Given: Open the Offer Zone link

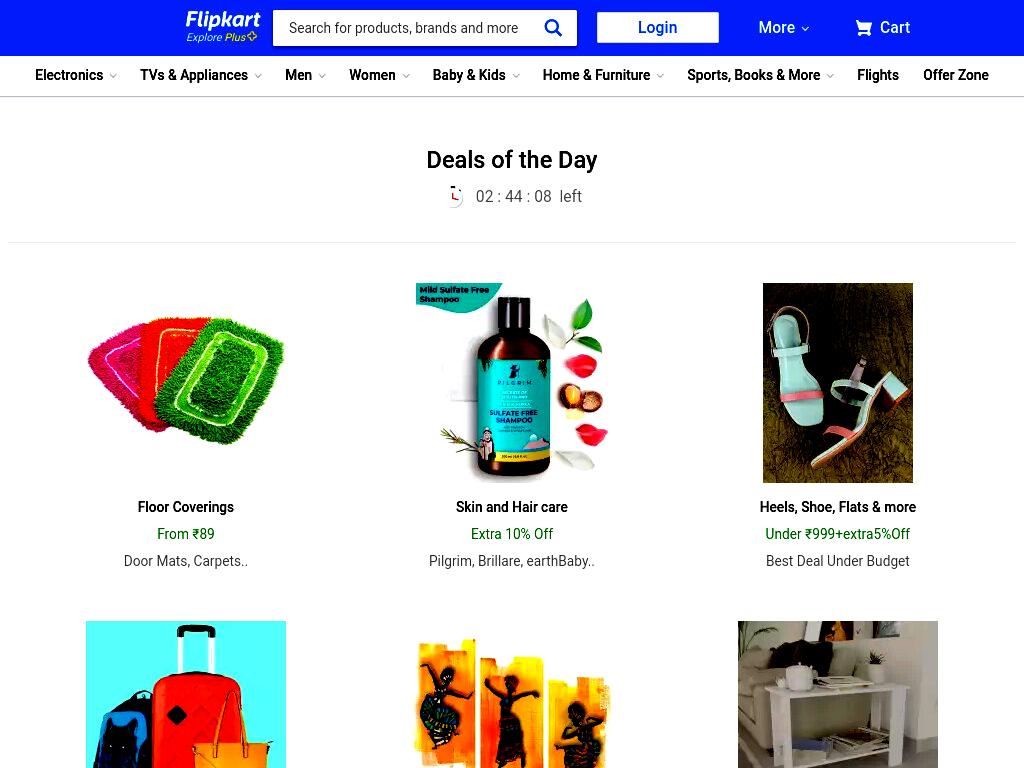Looking at the screenshot, I should coord(955,75).
